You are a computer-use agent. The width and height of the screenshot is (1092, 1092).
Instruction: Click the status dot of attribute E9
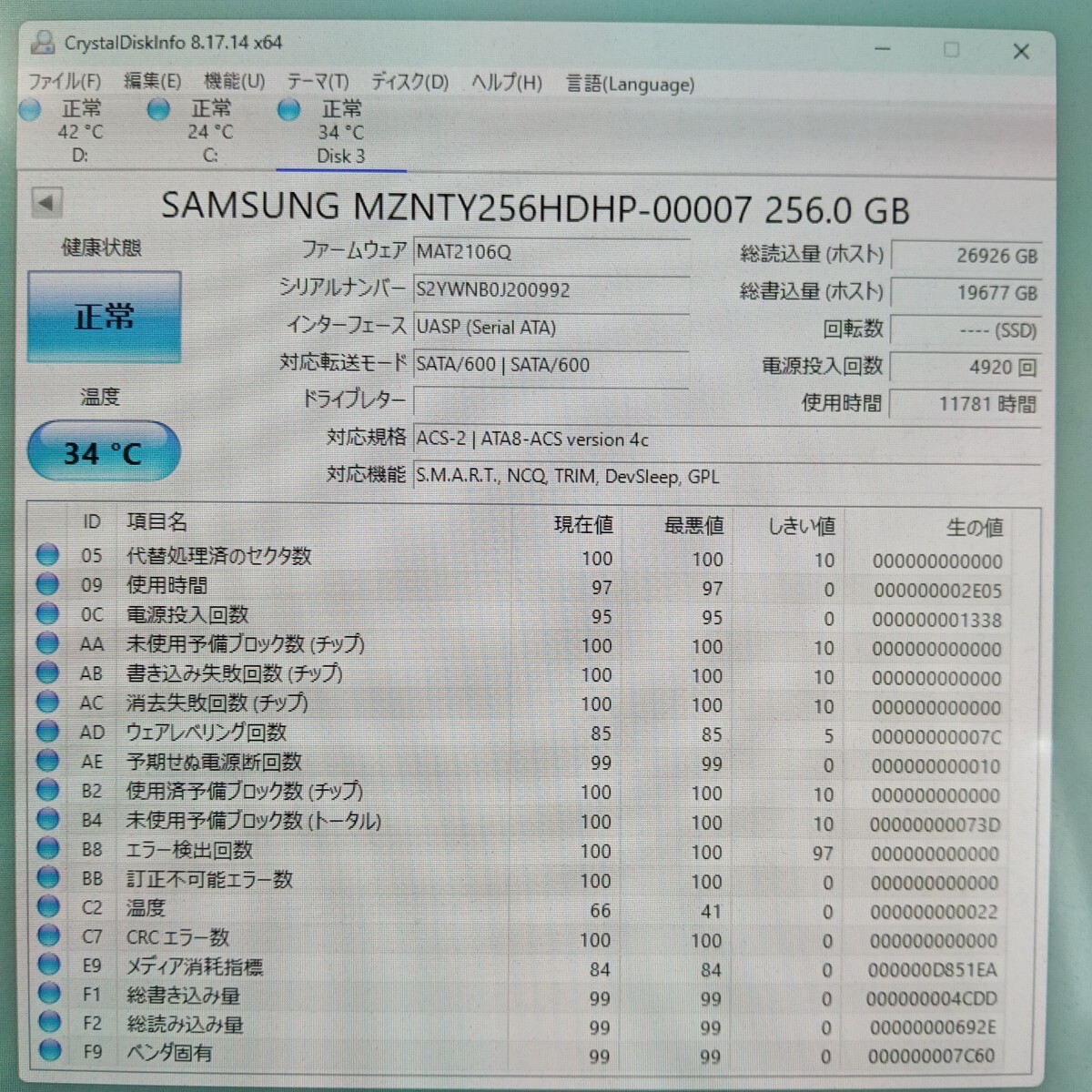tap(48, 965)
